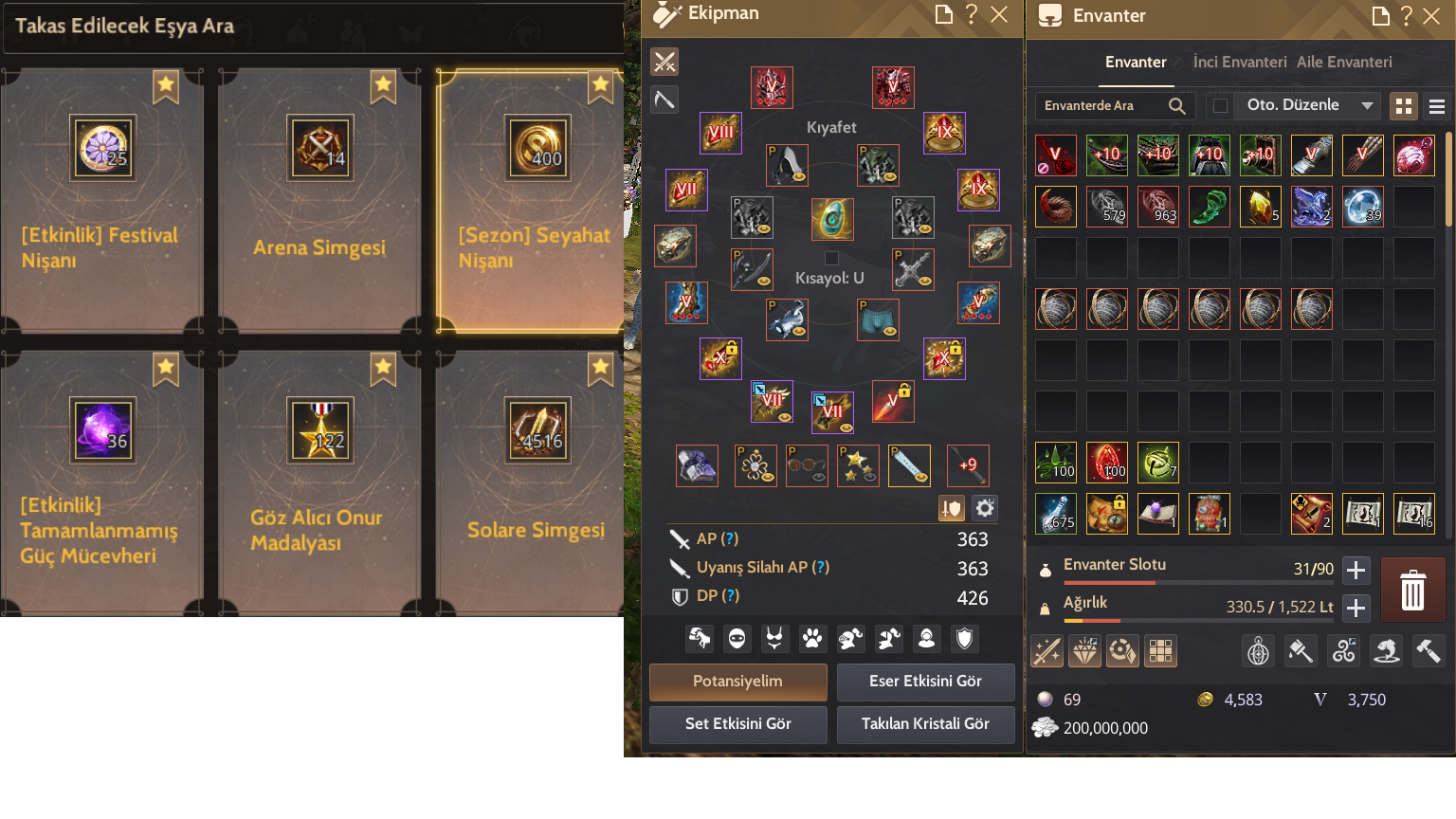Click the trash can delete icon

point(1412,590)
